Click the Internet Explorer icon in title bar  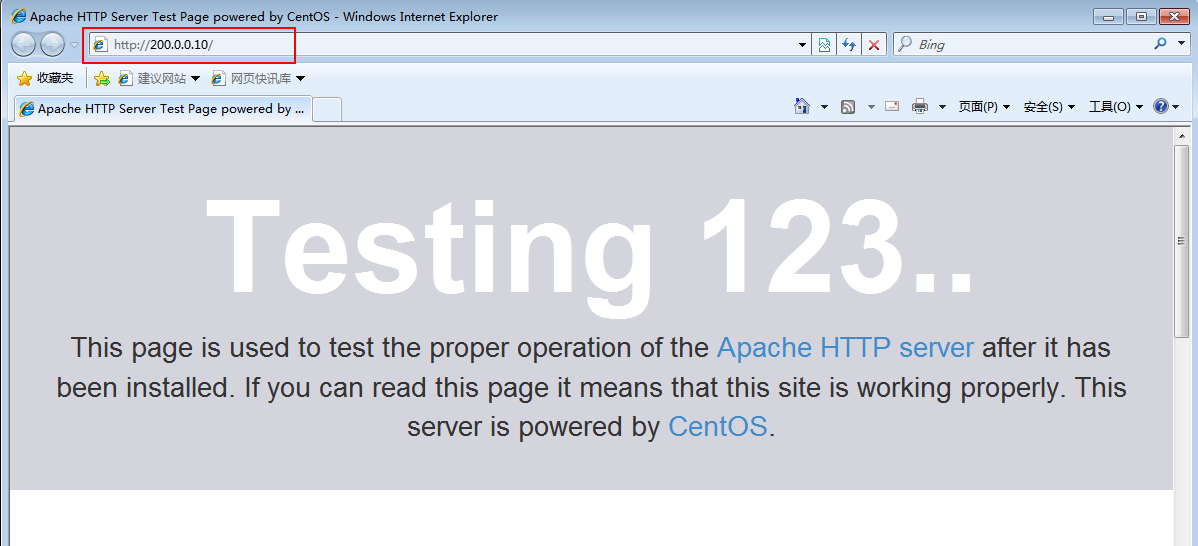pos(17,16)
